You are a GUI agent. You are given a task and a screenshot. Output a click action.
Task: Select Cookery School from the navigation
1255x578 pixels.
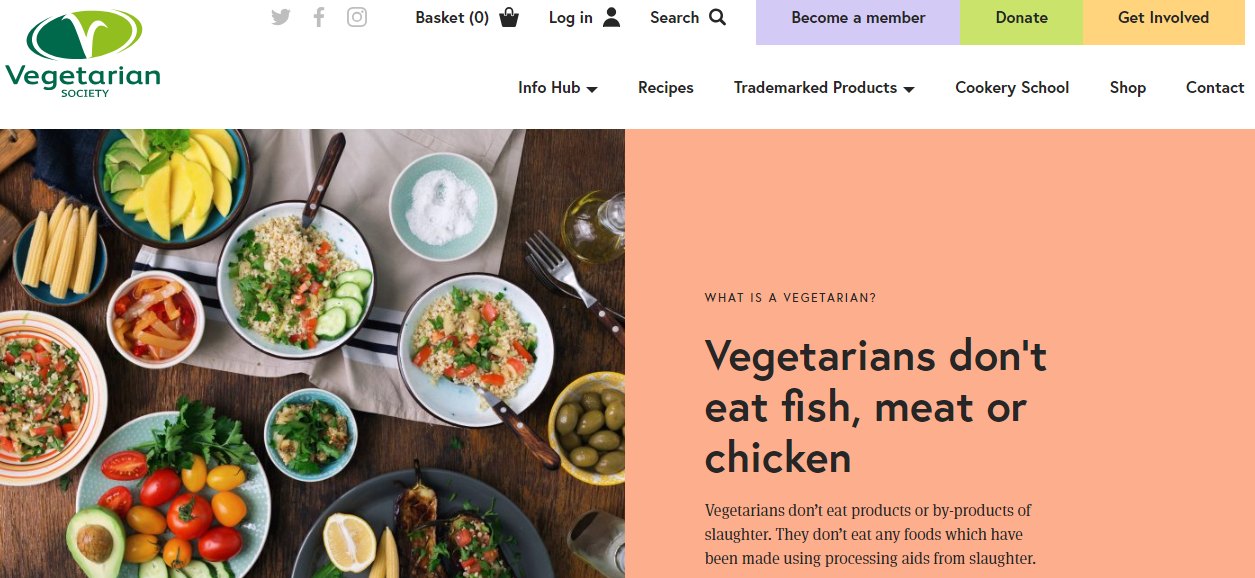tap(1011, 88)
